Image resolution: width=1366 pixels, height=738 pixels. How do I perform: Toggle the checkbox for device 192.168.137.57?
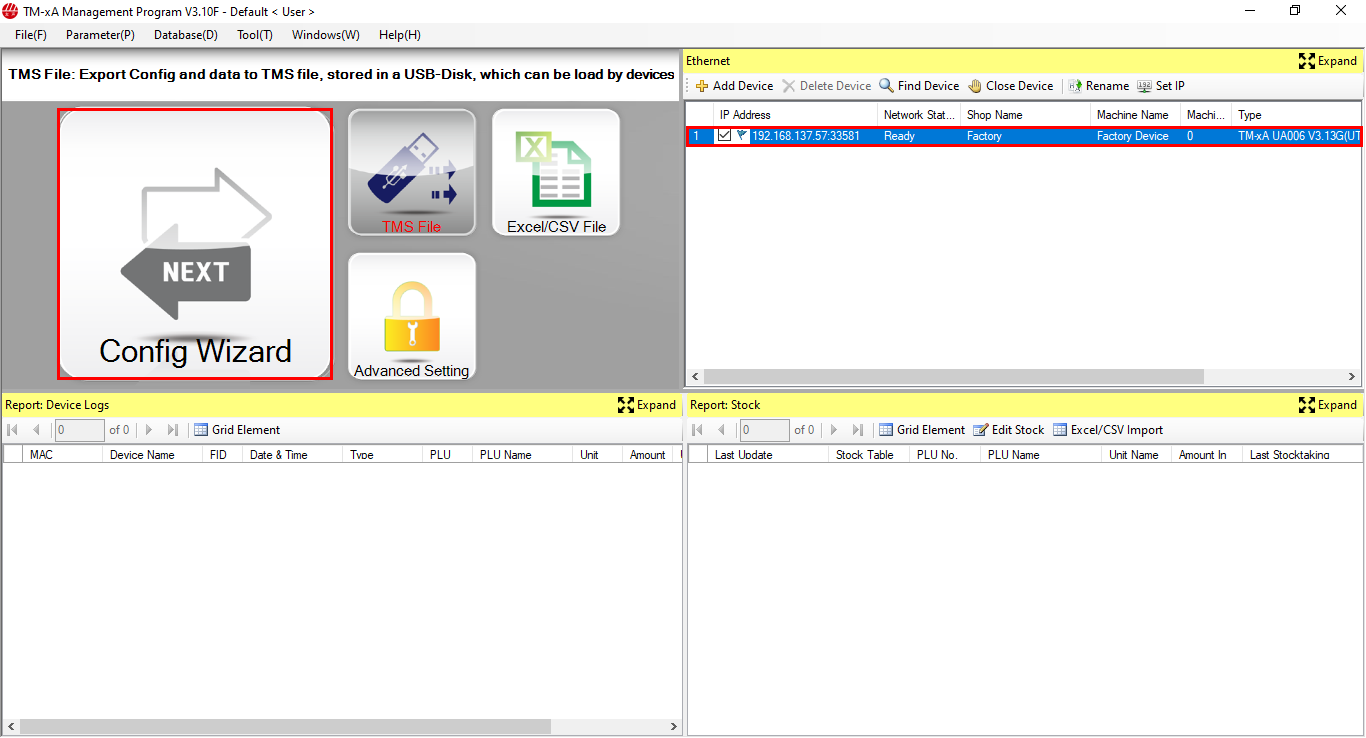click(x=724, y=136)
